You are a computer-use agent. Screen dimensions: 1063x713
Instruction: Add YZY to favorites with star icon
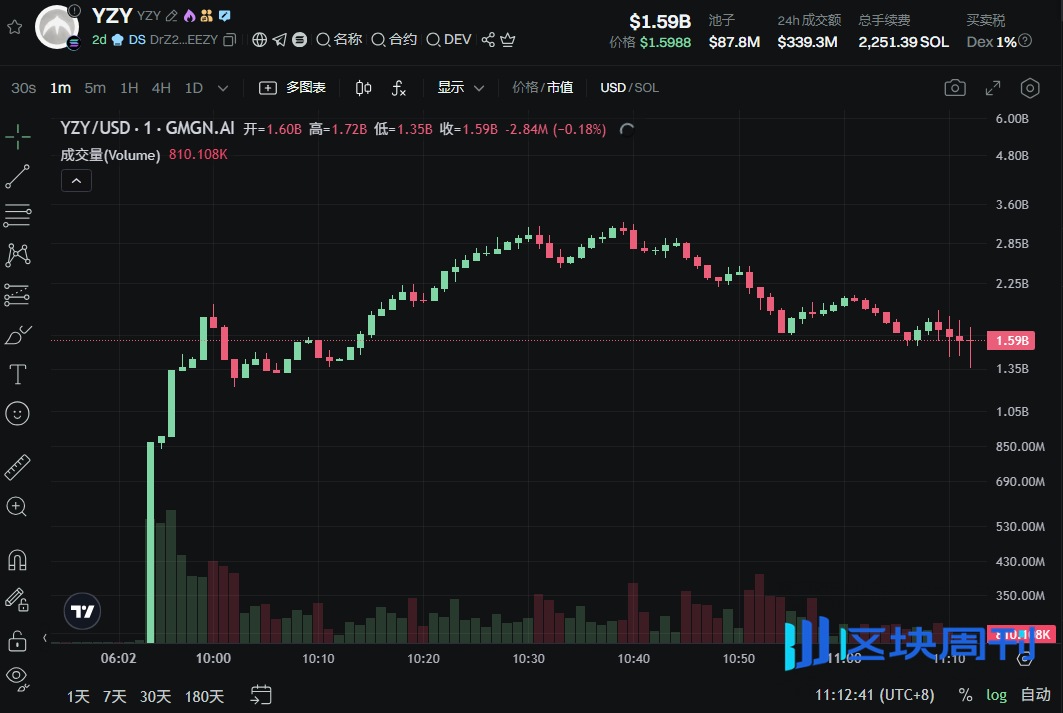coord(15,27)
